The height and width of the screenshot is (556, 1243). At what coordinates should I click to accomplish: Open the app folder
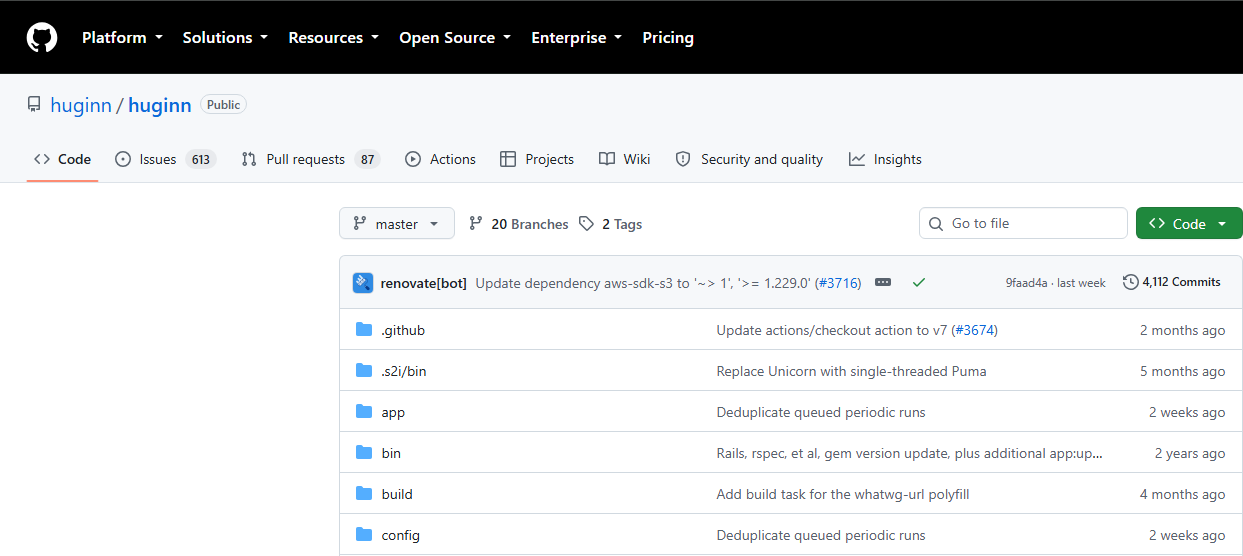click(x=393, y=412)
